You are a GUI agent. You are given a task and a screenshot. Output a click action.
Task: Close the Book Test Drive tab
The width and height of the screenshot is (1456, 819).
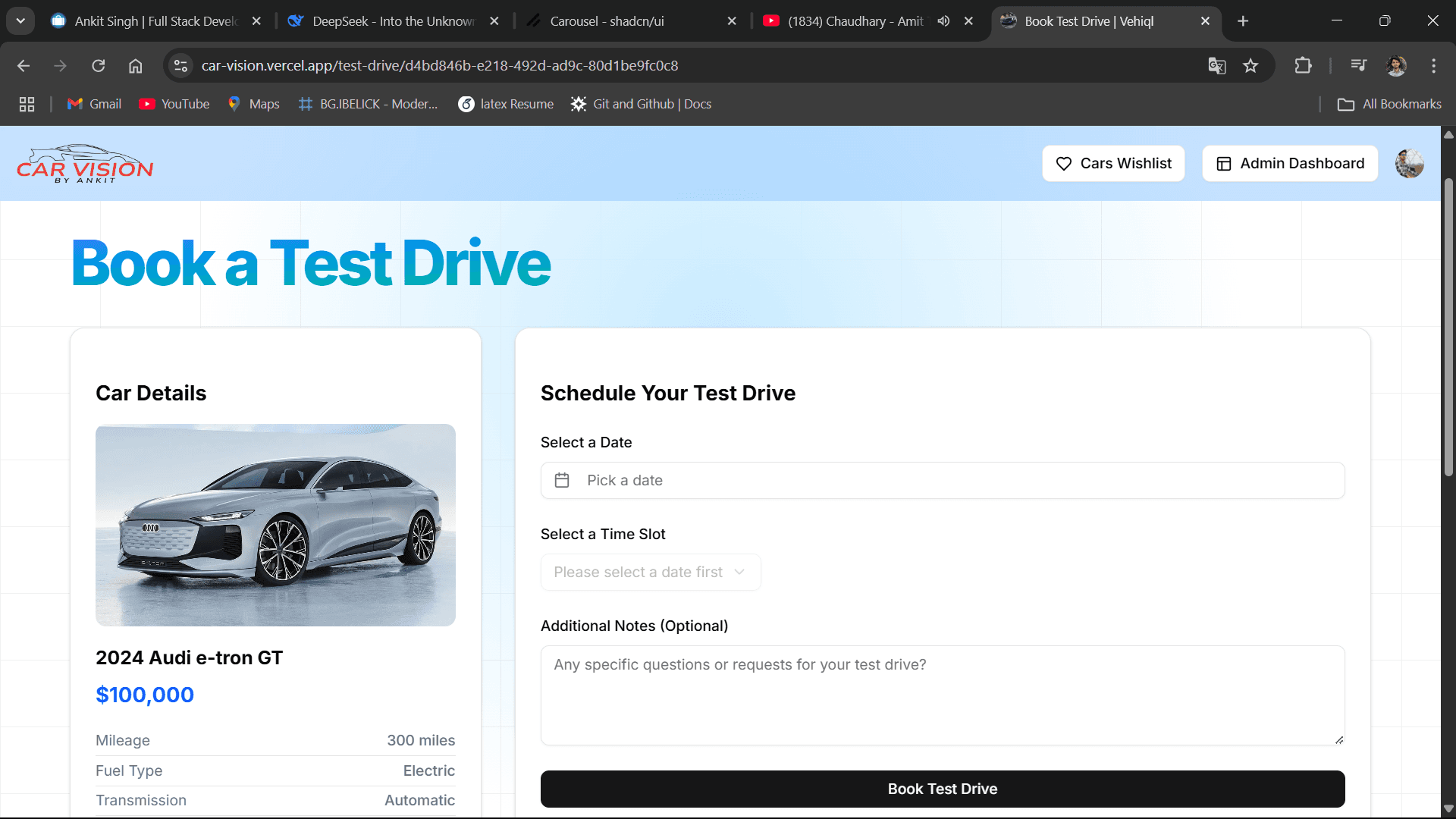point(1205,21)
